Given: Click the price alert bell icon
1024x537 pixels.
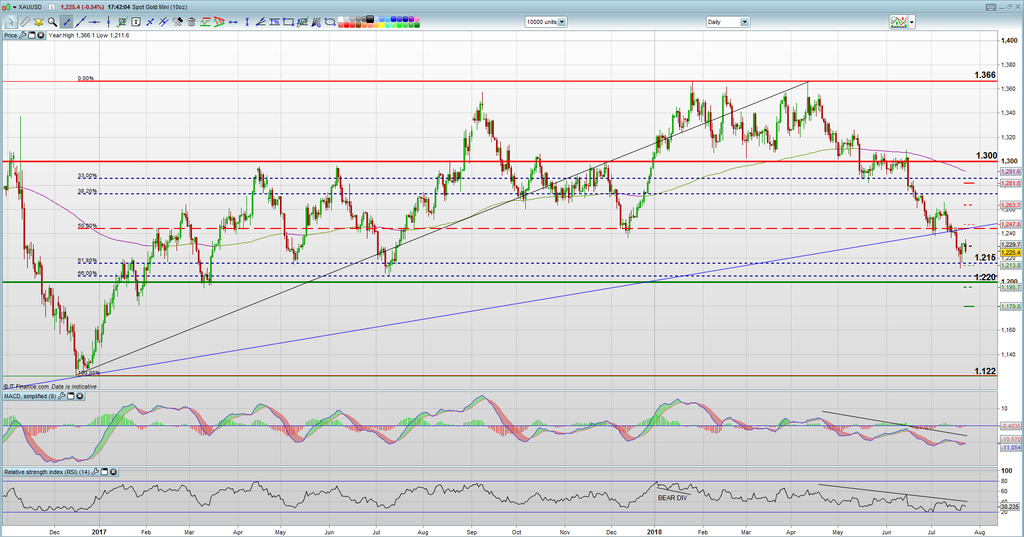Looking at the screenshot, I should (38, 21).
